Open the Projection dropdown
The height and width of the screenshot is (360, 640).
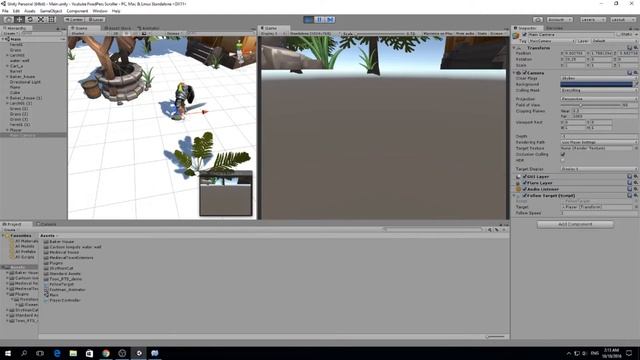(599, 99)
